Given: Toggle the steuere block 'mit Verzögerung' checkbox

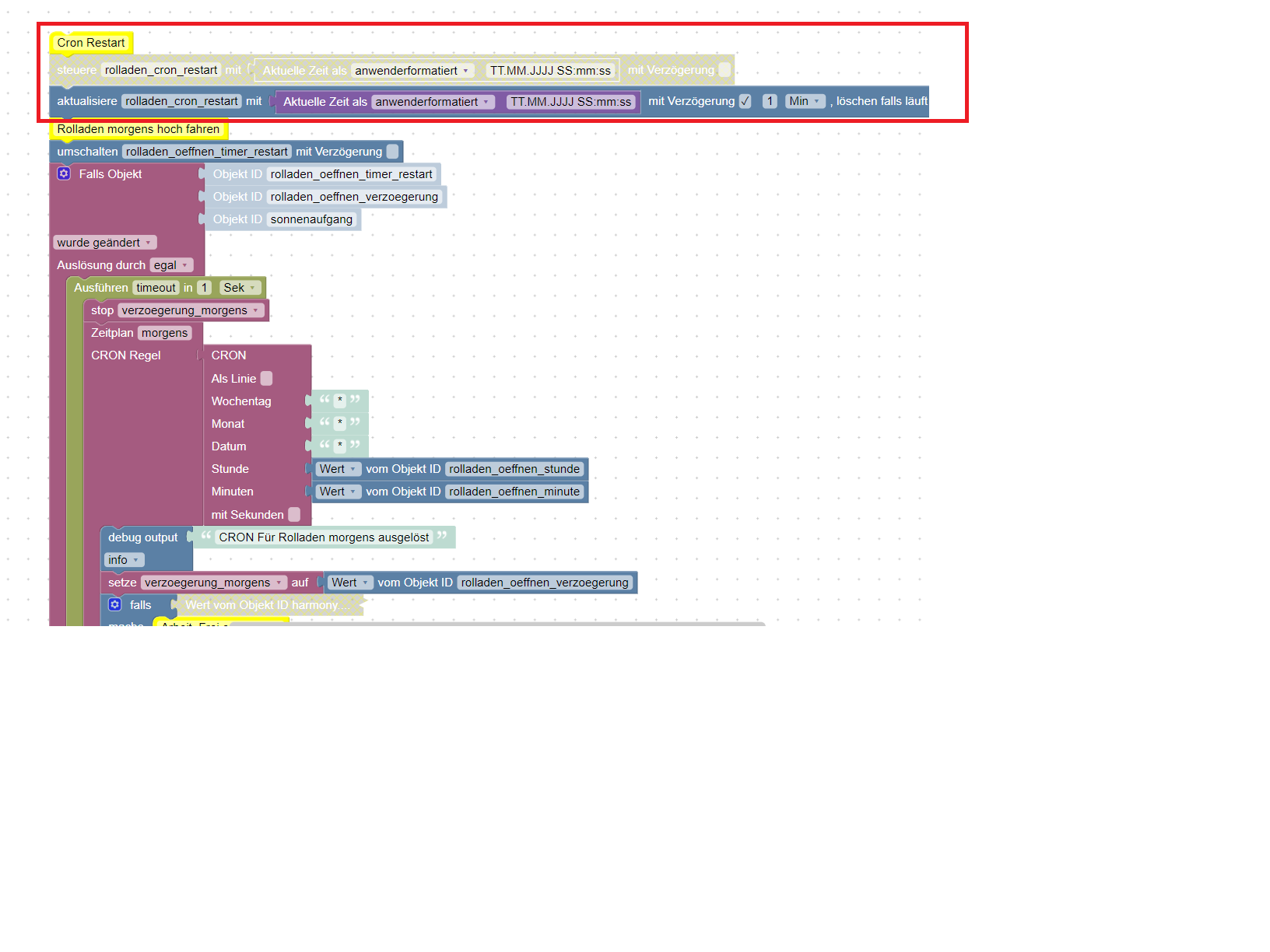Looking at the screenshot, I should coord(724,70).
